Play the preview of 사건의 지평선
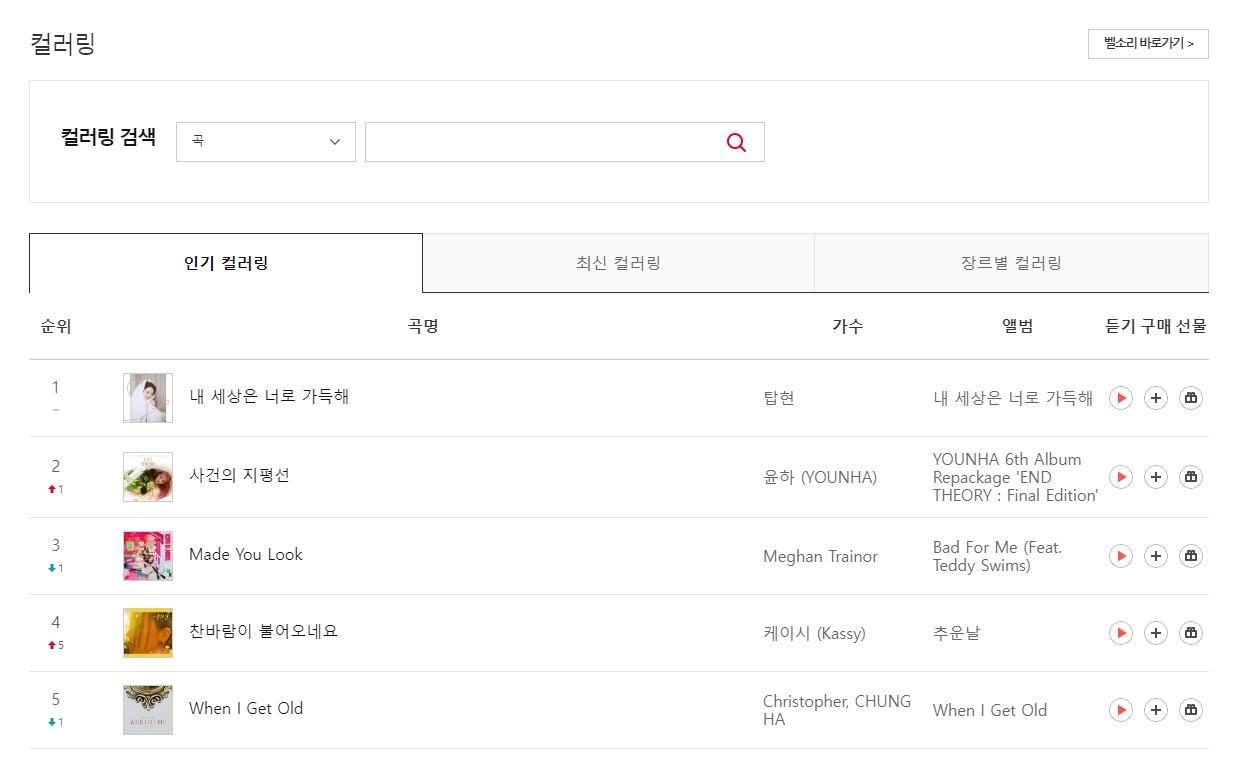 (x=1120, y=477)
